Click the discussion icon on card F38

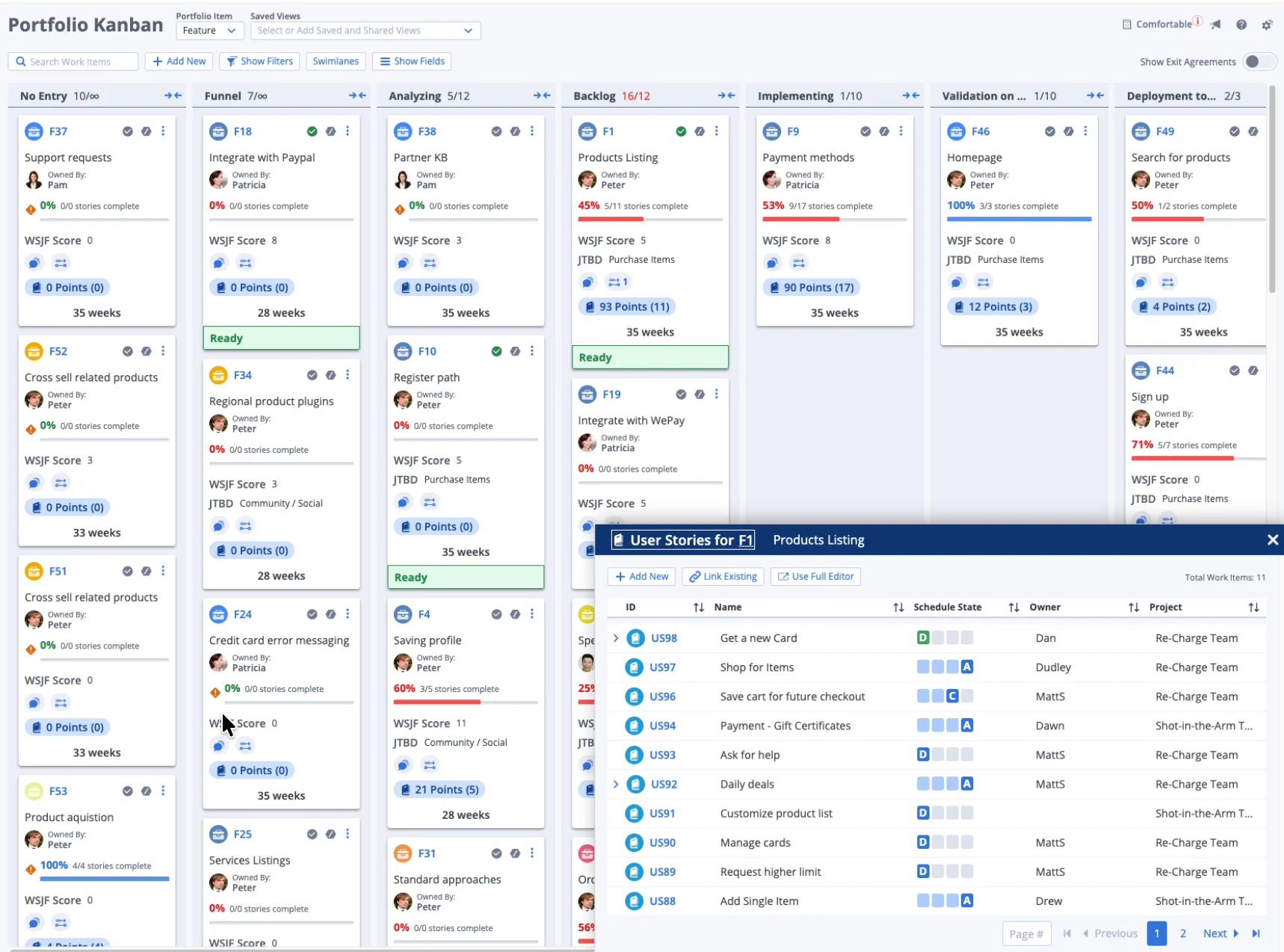point(403,262)
